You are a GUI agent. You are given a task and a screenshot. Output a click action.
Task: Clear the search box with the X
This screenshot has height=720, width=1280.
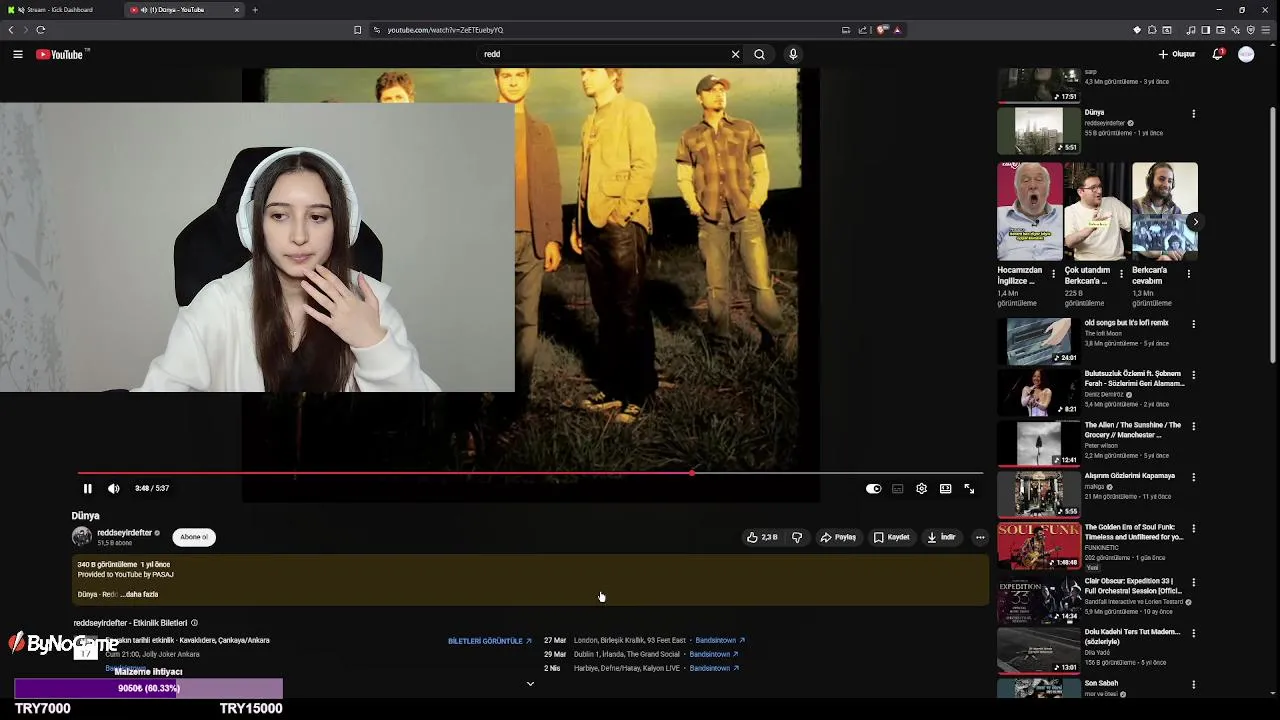click(x=735, y=54)
